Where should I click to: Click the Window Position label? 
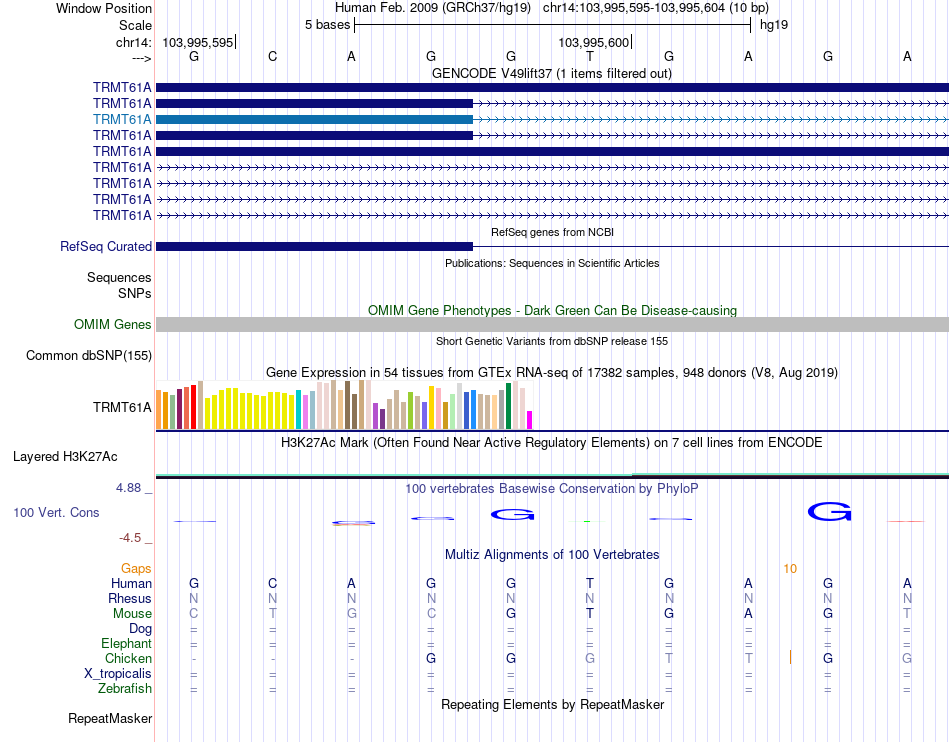(104, 8)
